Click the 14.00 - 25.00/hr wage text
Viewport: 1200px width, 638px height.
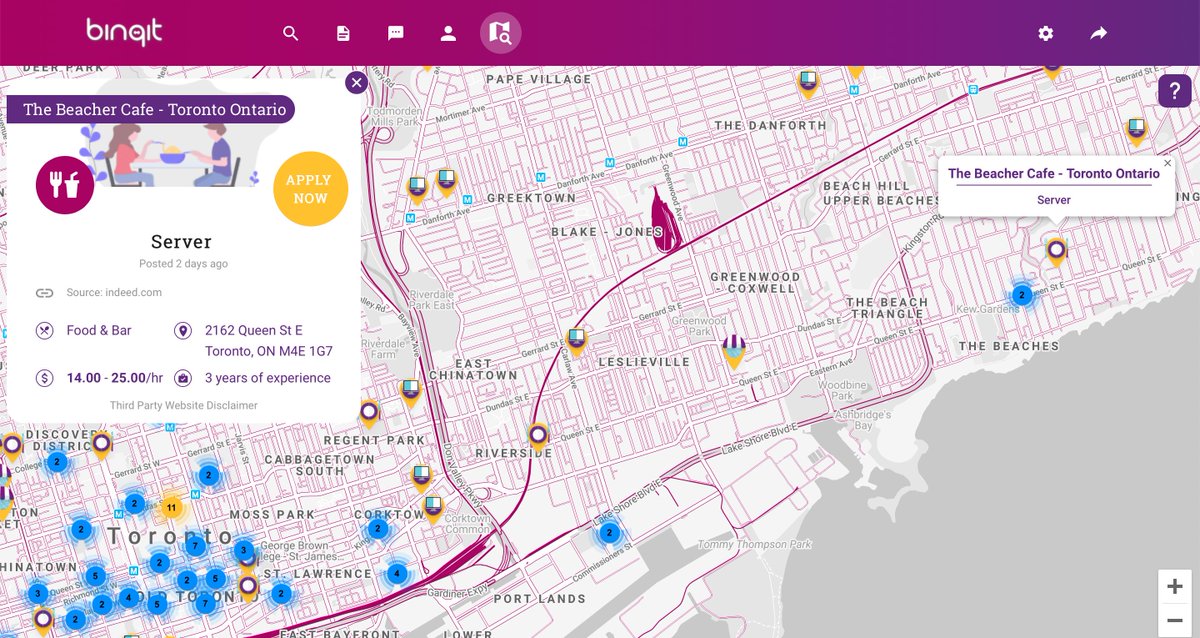click(x=115, y=378)
